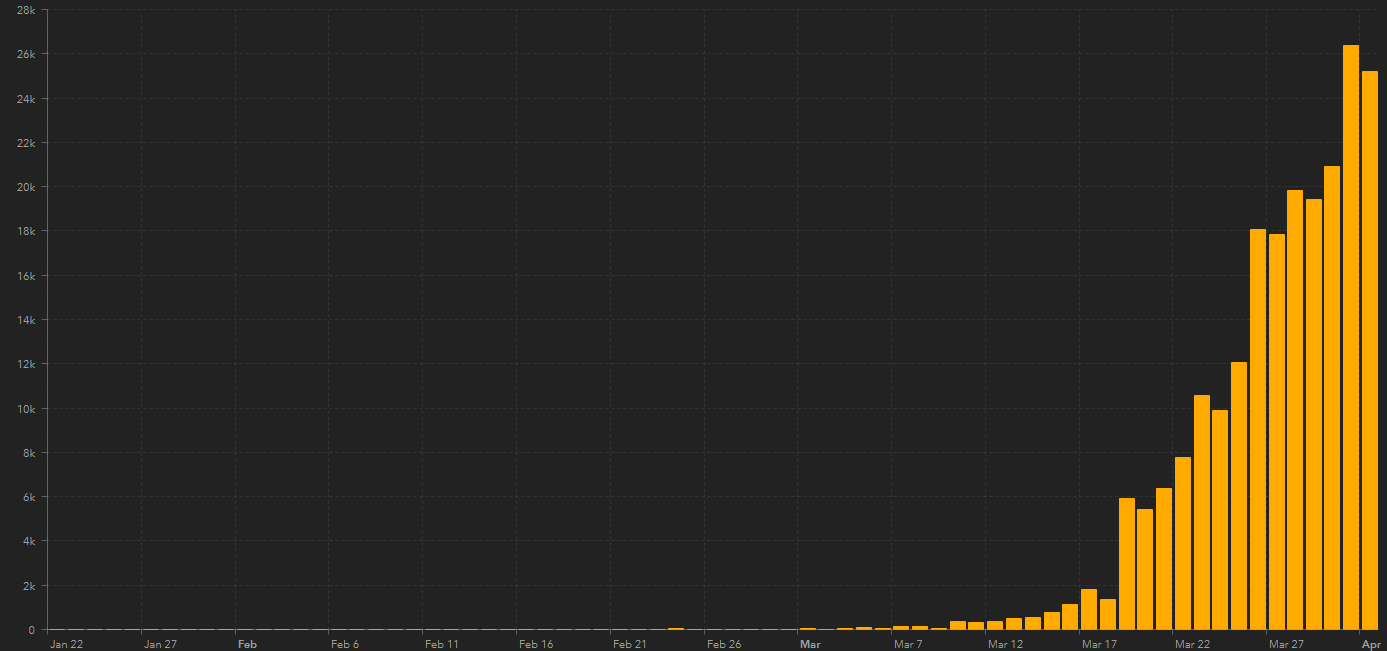Viewport: 1387px width, 651px height.
Task: Click the Mar 17 bar just under 2k
Action: pyautogui.click(x=1089, y=610)
